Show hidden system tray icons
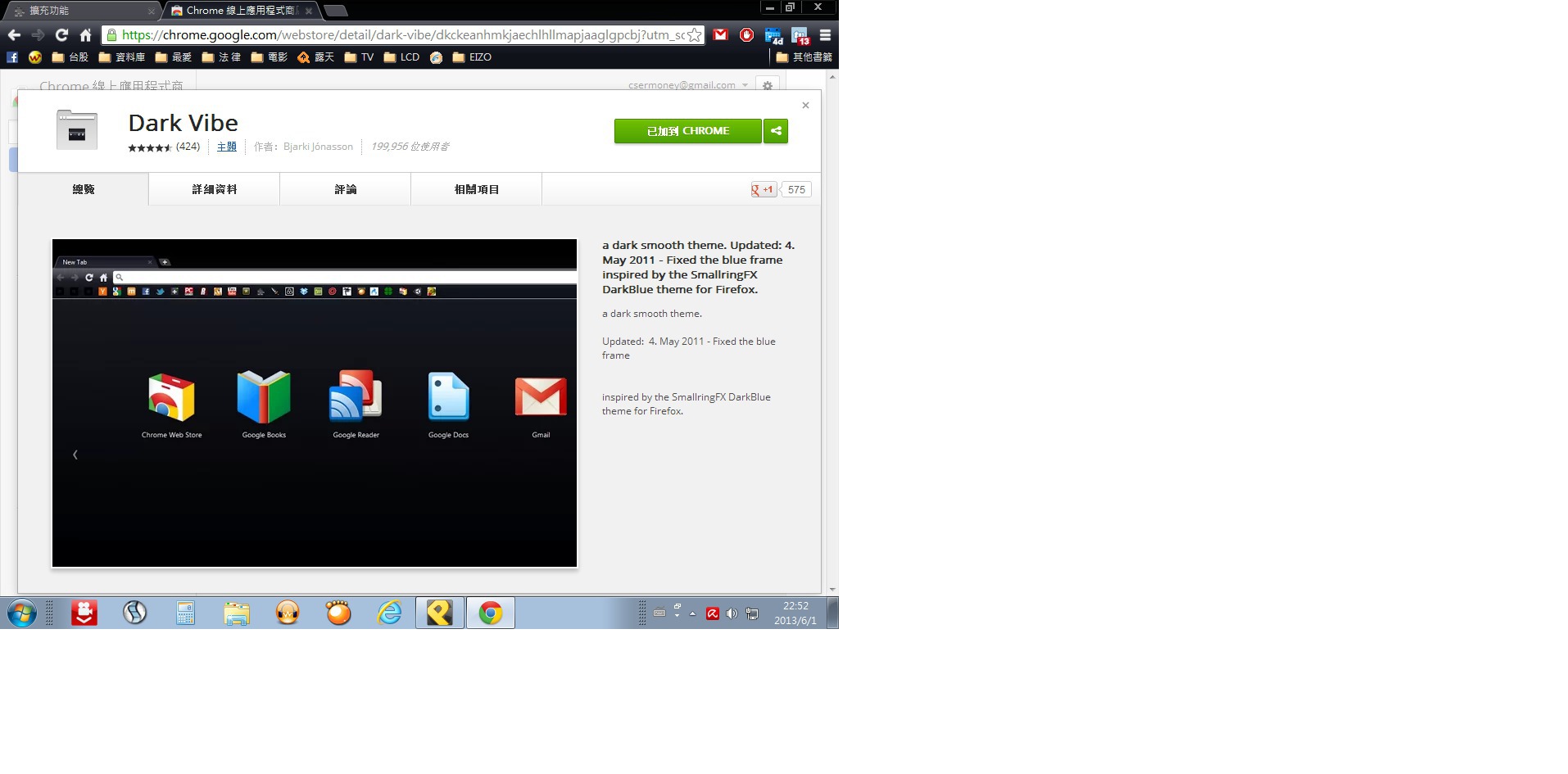Viewport: 1568px width, 774px height. (693, 613)
